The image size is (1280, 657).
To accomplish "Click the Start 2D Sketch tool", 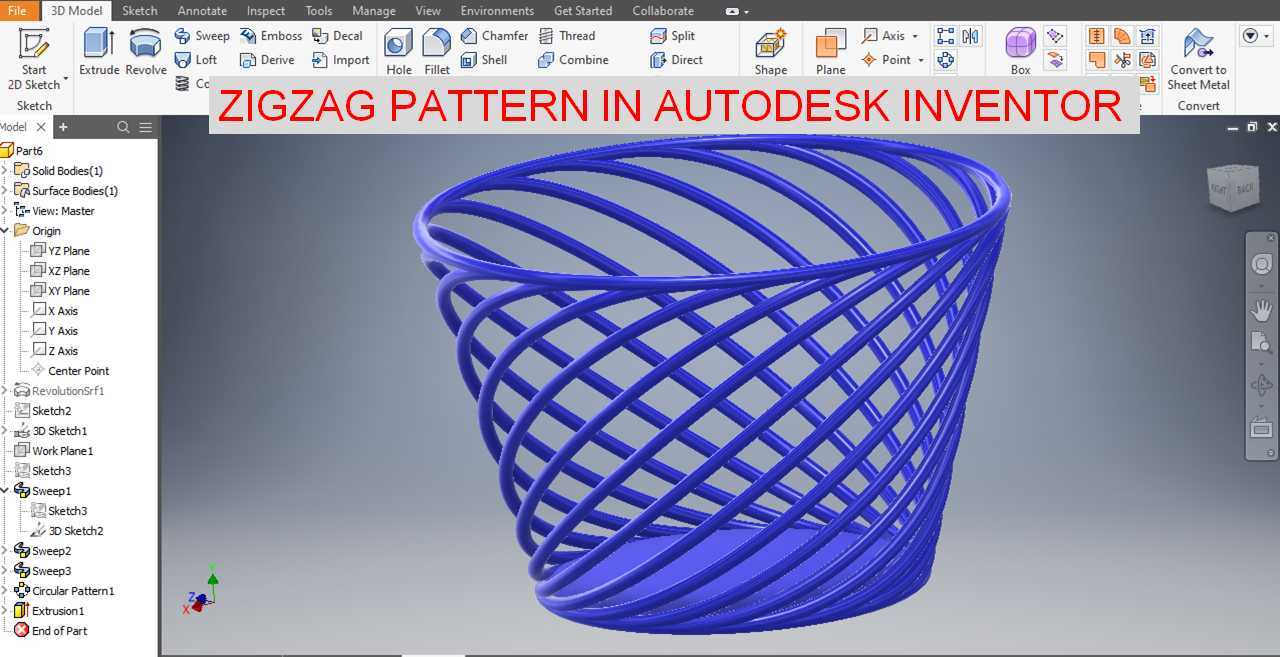I will point(34,58).
